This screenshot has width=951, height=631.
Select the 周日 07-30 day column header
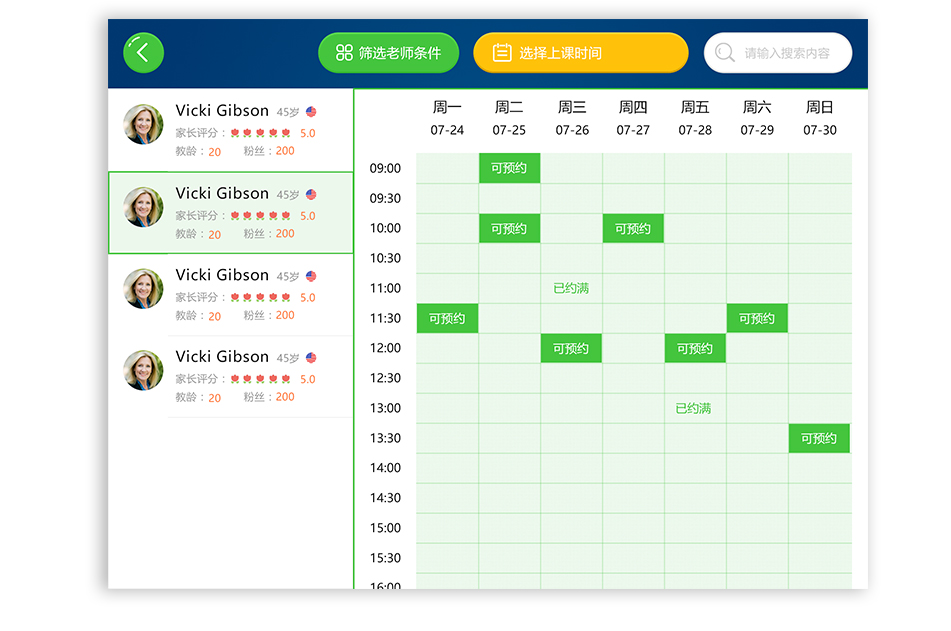click(819, 118)
